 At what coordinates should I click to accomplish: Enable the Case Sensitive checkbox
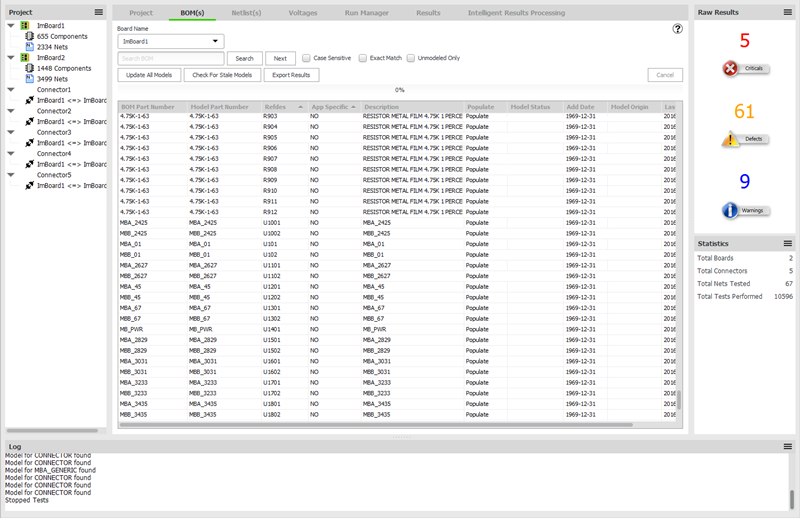306,58
